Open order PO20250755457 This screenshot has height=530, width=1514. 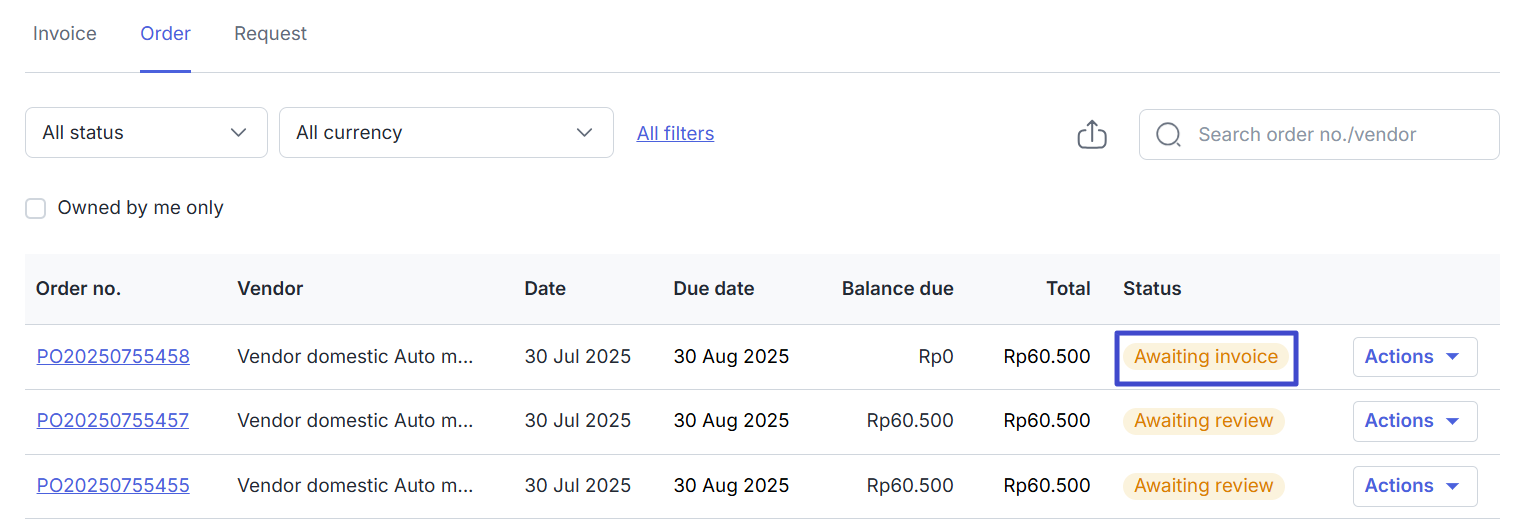tap(113, 421)
